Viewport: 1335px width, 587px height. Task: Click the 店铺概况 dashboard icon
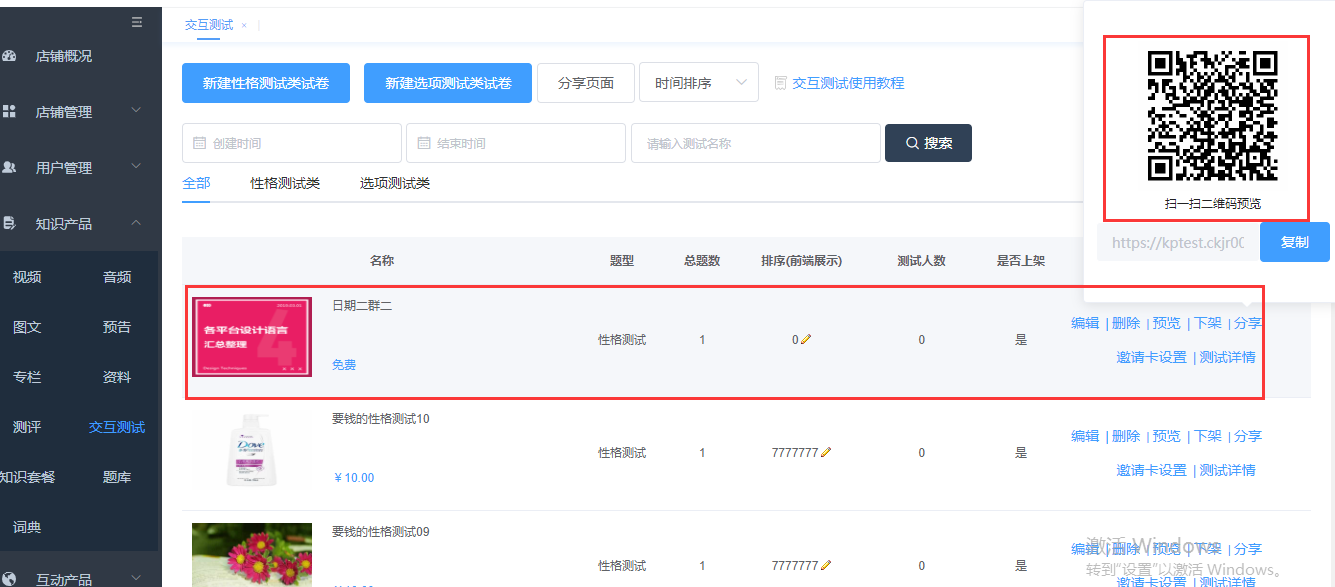coord(9,56)
